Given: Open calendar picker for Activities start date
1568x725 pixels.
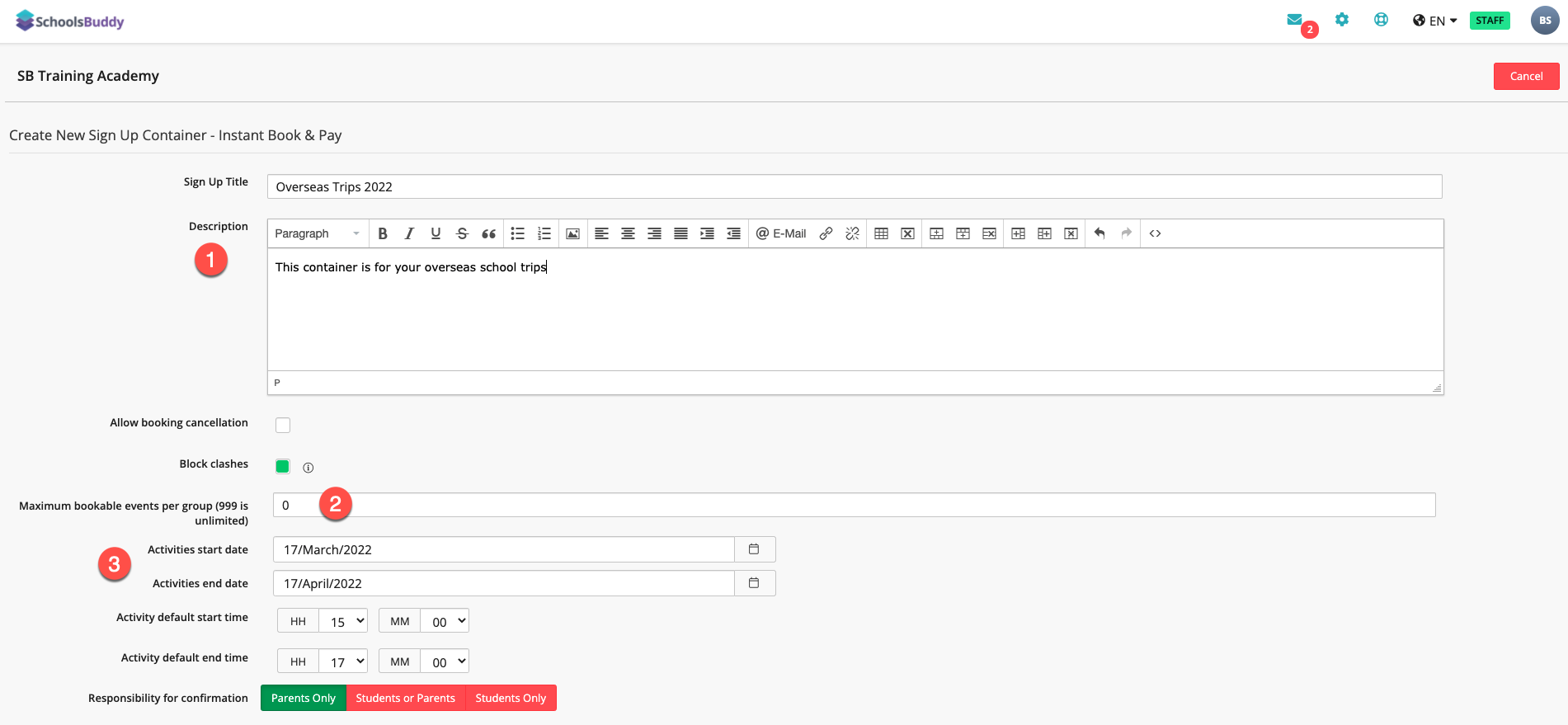Looking at the screenshot, I should [x=754, y=549].
